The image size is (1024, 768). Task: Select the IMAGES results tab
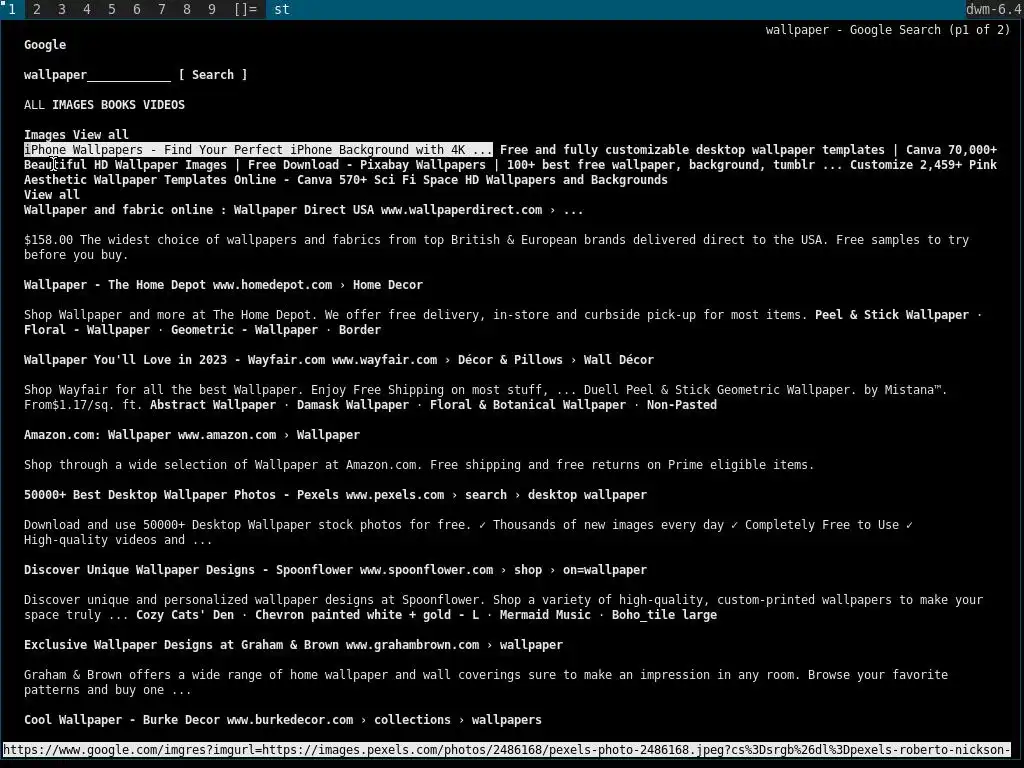tap(73, 104)
